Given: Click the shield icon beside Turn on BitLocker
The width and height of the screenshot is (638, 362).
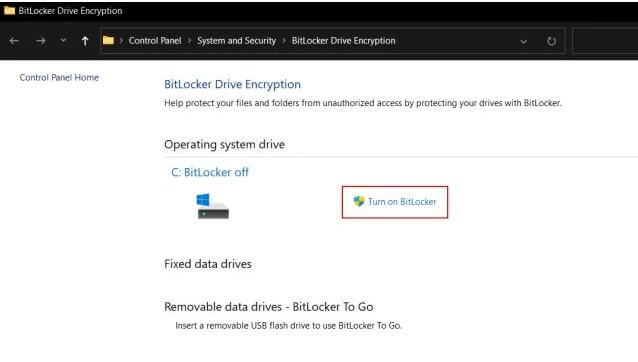Looking at the screenshot, I should coord(358,201).
